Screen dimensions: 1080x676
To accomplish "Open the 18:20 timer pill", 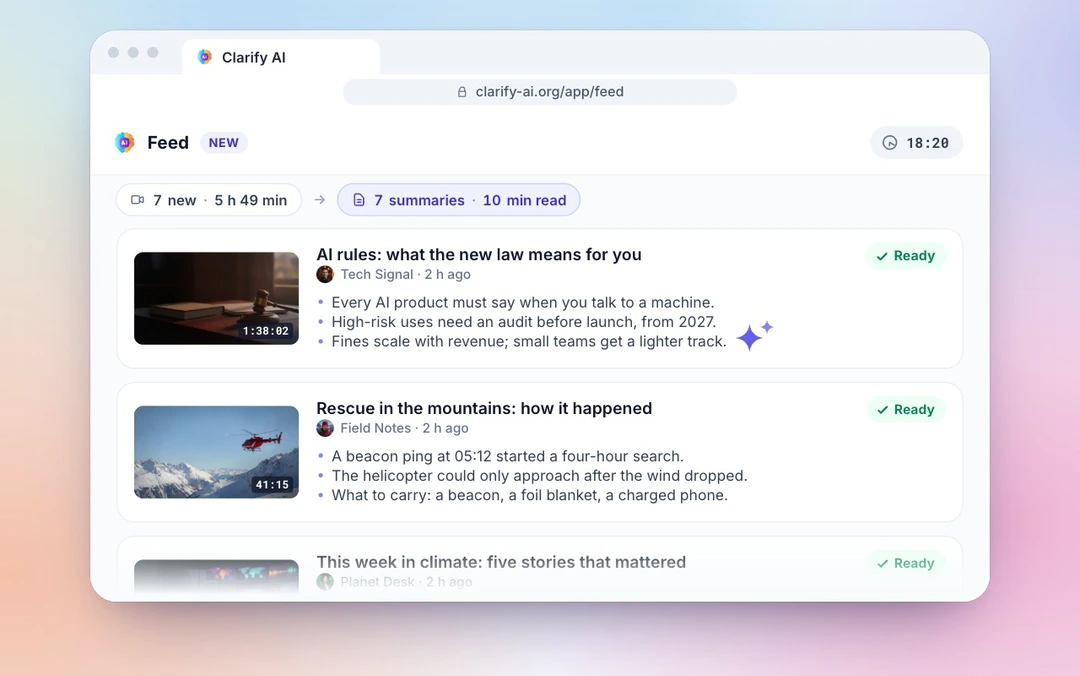I will [x=916, y=143].
